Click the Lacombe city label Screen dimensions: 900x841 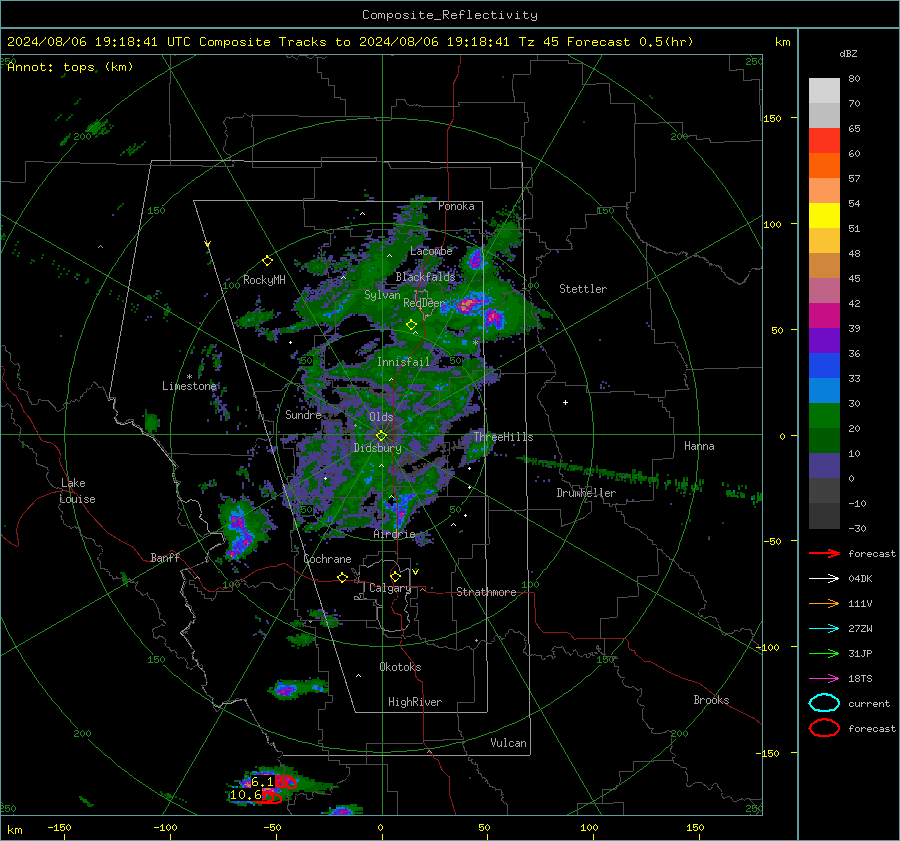click(431, 251)
